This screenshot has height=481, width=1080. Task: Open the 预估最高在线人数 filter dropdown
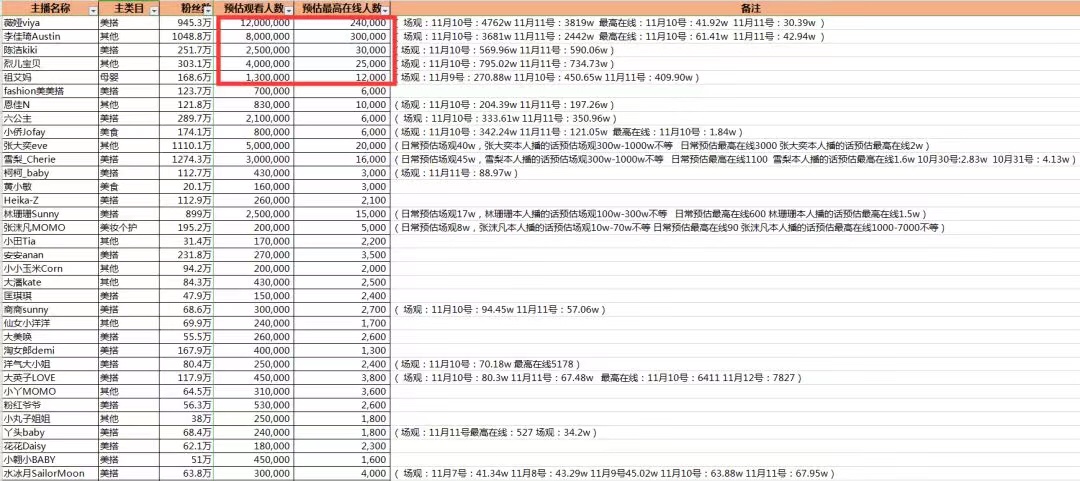[x=386, y=10]
